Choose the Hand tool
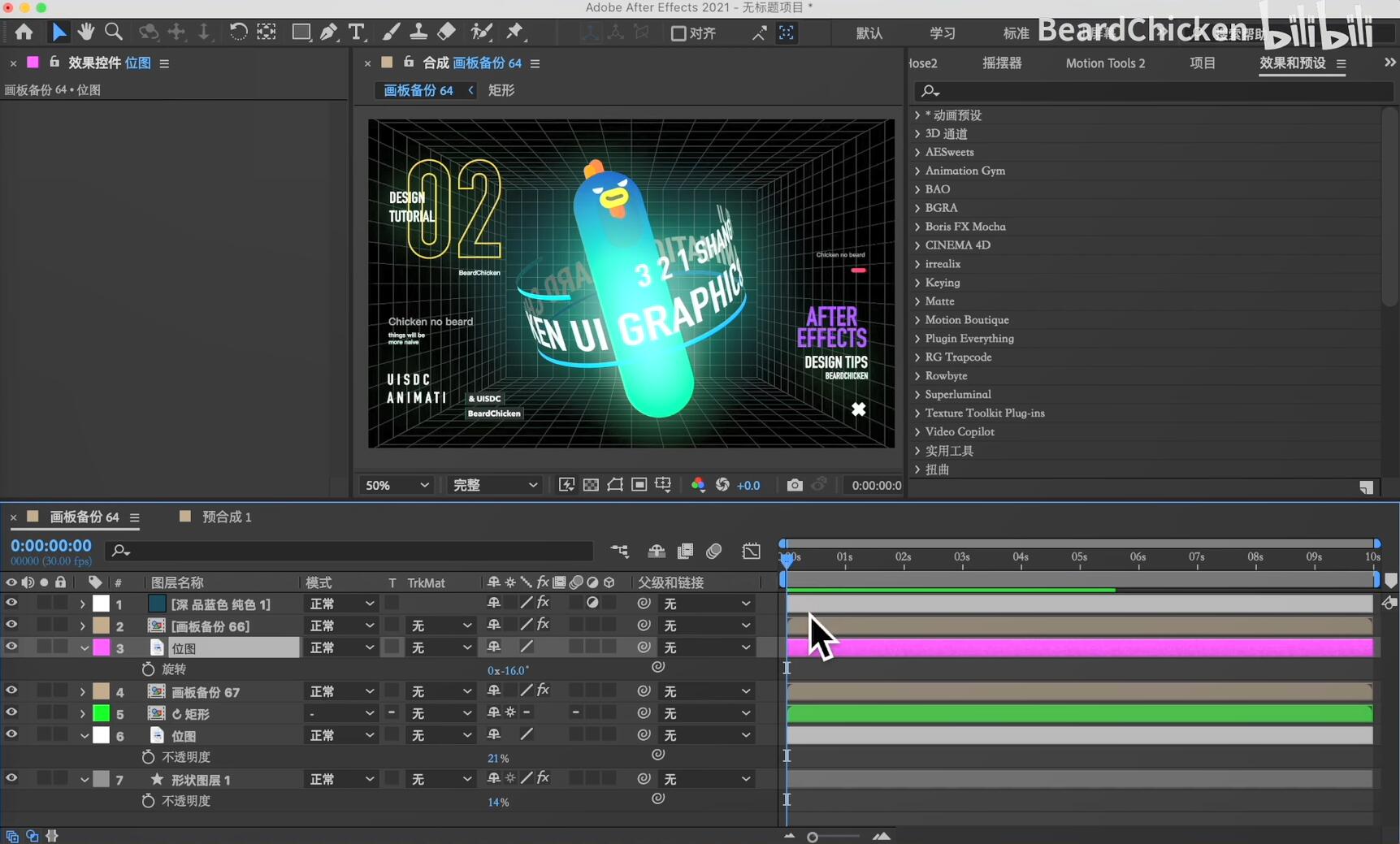This screenshot has height=844, width=1400. (x=85, y=32)
